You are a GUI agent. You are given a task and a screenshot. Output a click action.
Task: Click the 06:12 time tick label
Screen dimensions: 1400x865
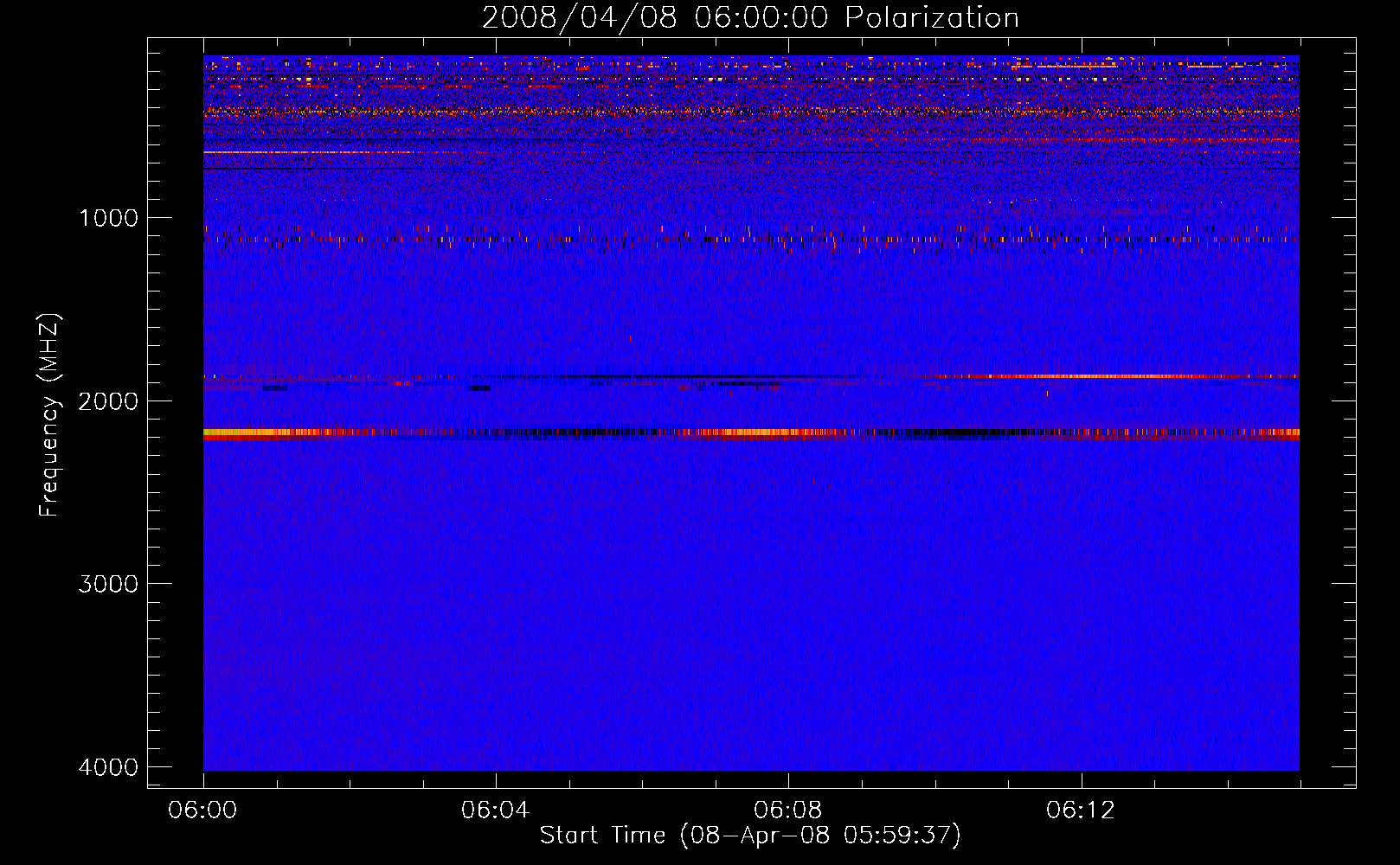pyautogui.click(x=1081, y=811)
